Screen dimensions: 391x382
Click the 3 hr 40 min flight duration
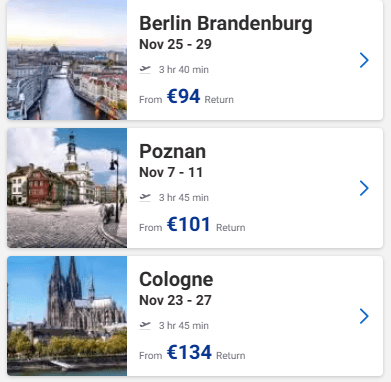pyautogui.click(x=184, y=70)
